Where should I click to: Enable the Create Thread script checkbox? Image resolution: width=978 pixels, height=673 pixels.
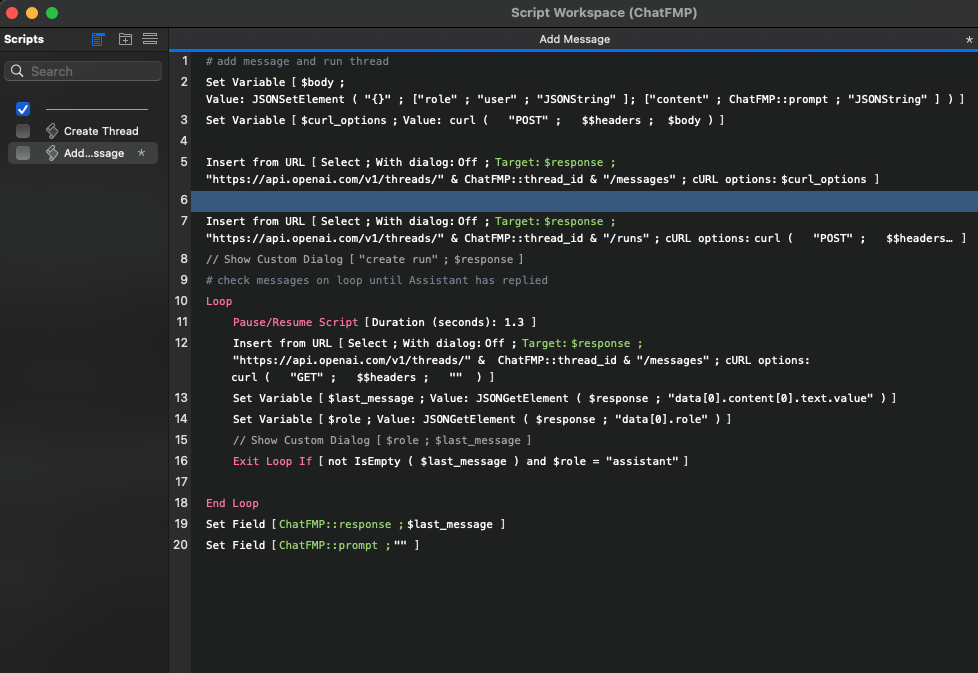pyautogui.click(x=23, y=131)
